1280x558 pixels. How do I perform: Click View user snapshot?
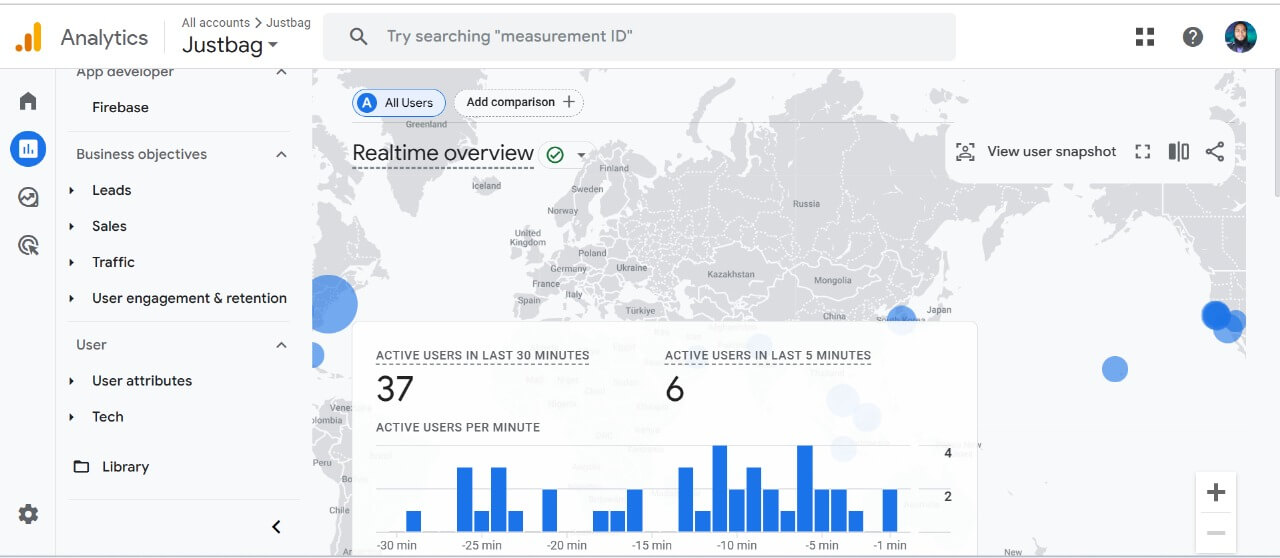pyautogui.click(x=1051, y=152)
